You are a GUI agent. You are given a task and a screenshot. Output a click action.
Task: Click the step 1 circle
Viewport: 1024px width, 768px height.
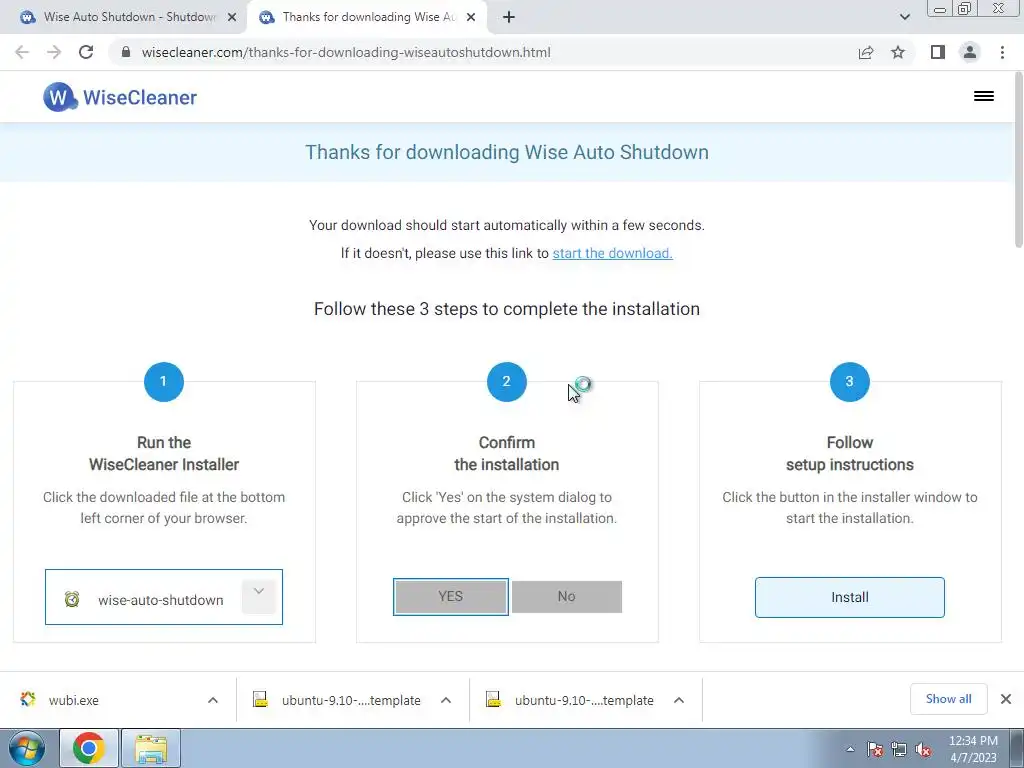[x=164, y=381]
